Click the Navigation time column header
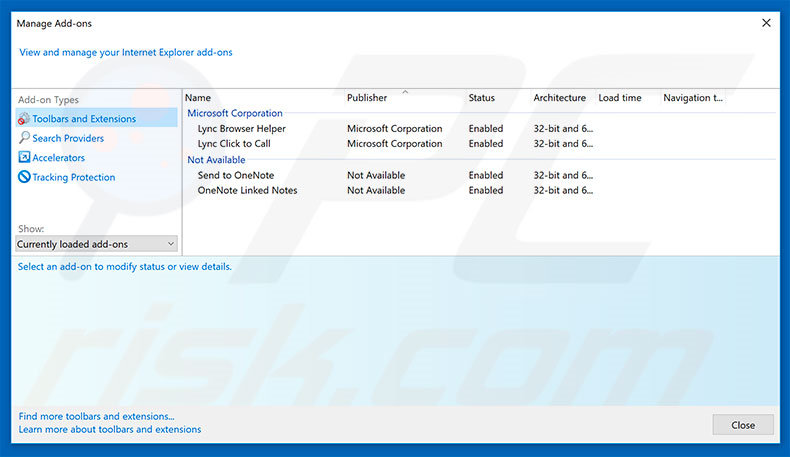 click(x=693, y=98)
